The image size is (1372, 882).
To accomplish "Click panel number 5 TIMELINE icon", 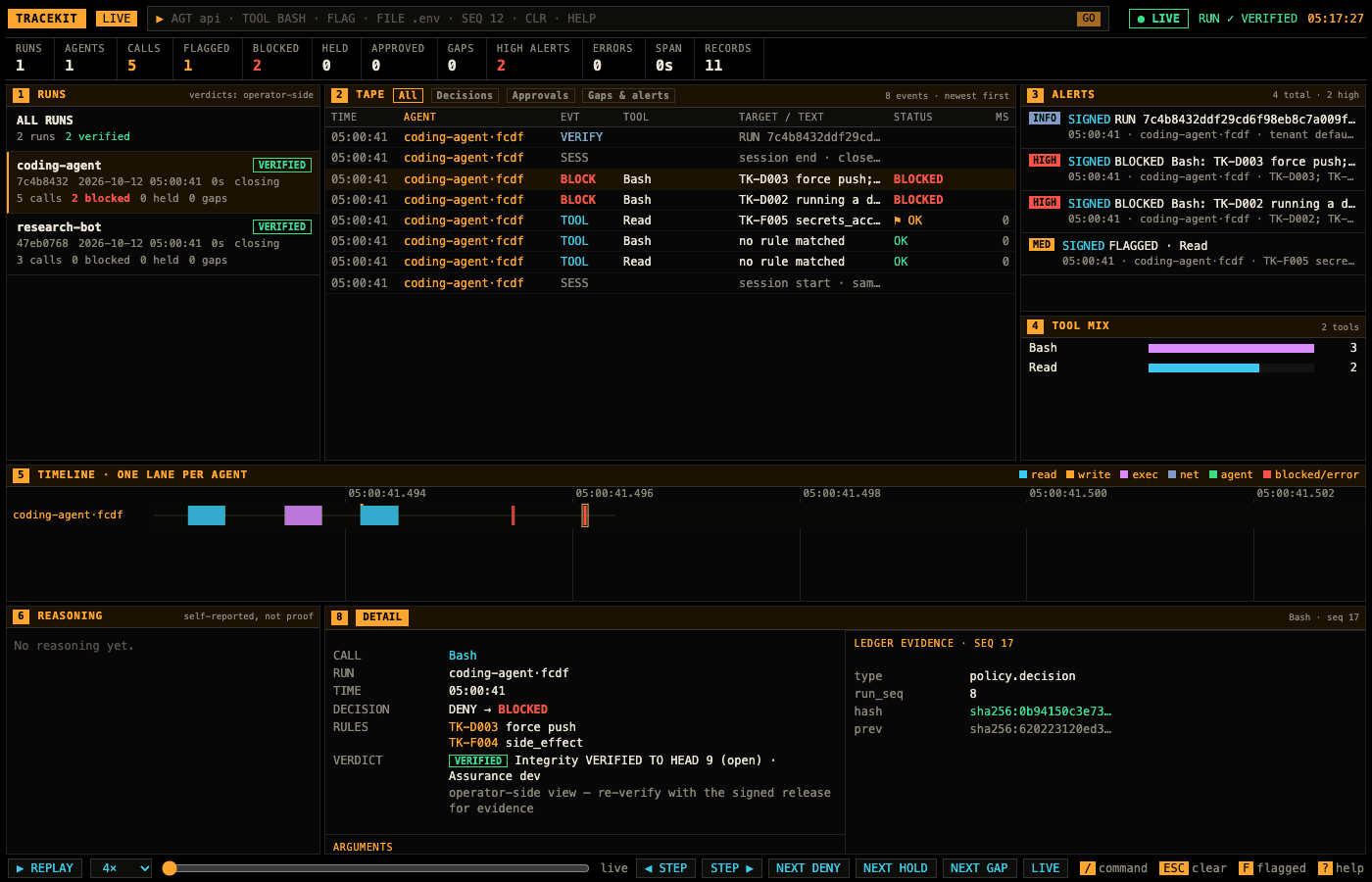I will pyautogui.click(x=21, y=475).
